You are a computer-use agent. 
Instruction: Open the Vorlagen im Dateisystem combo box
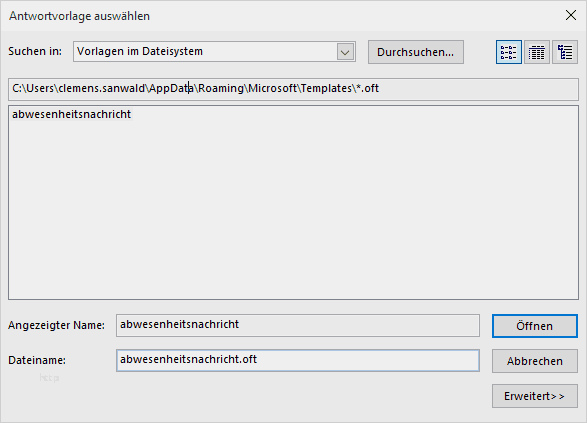pyautogui.click(x=214, y=52)
